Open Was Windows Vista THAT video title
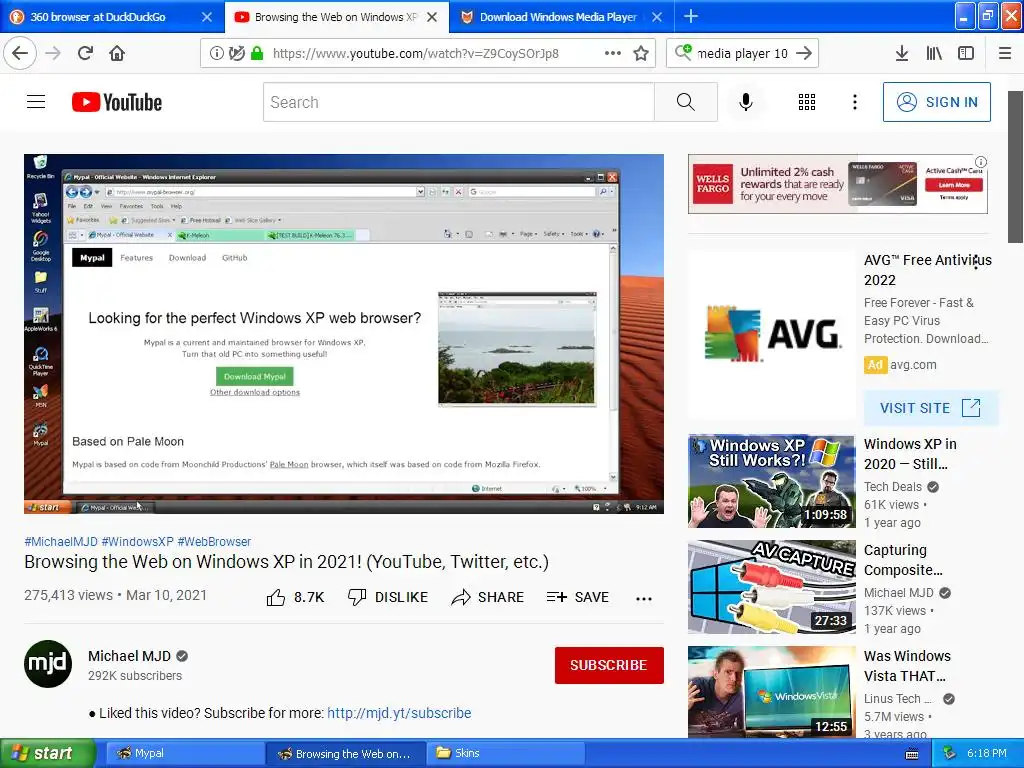1024x768 pixels. [x=907, y=665]
